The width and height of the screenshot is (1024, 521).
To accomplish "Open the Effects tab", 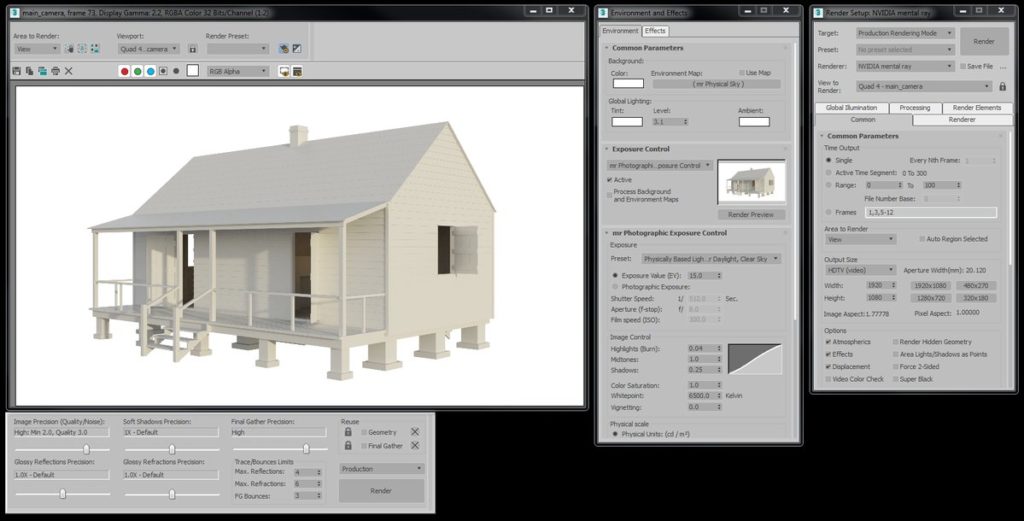I will coord(655,31).
